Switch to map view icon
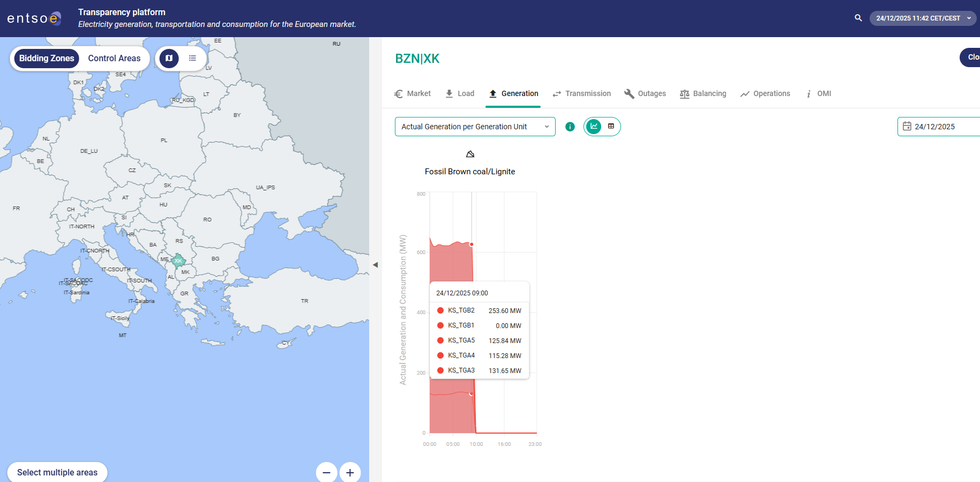Viewport: 980px width, 482px height. [169, 58]
